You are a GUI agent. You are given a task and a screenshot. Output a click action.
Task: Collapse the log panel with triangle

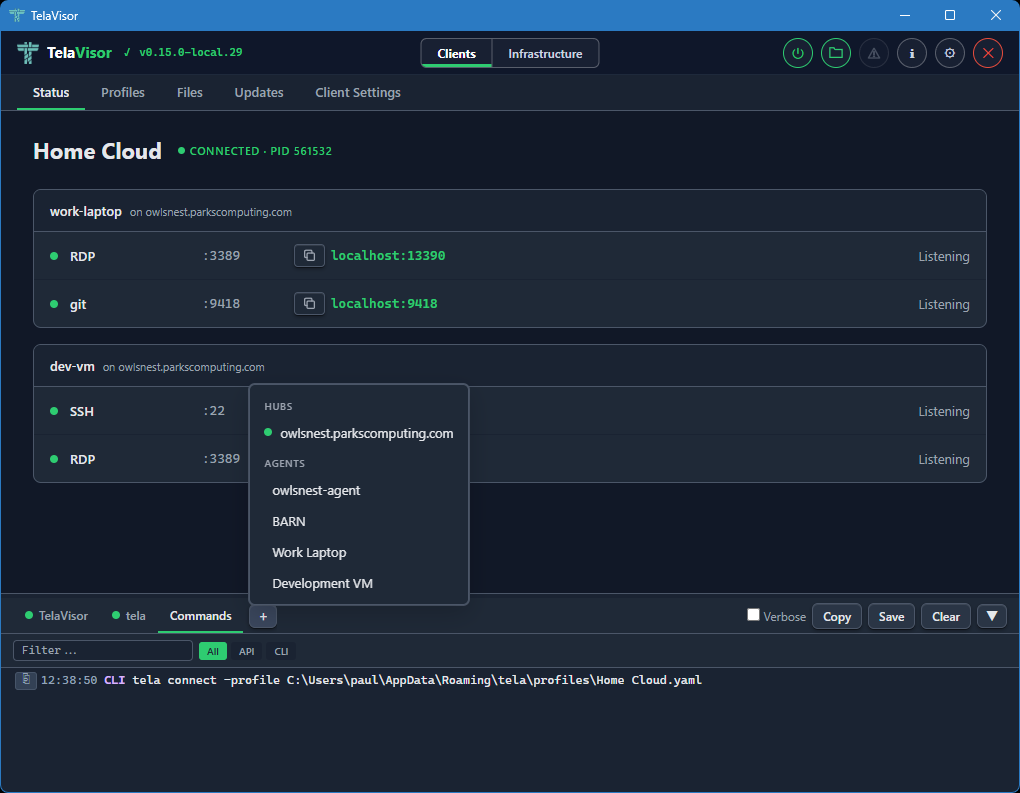992,616
